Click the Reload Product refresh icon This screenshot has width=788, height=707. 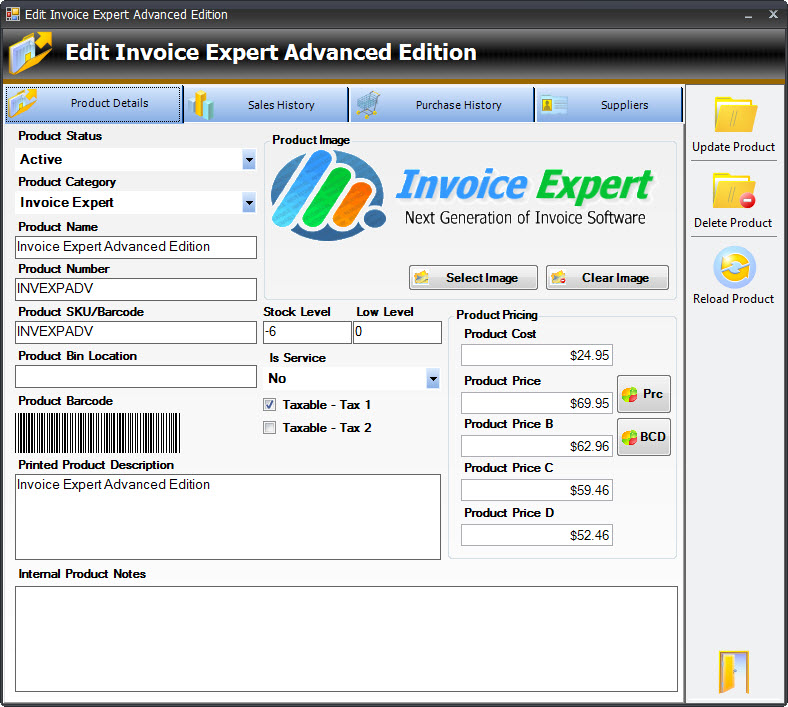point(734,267)
